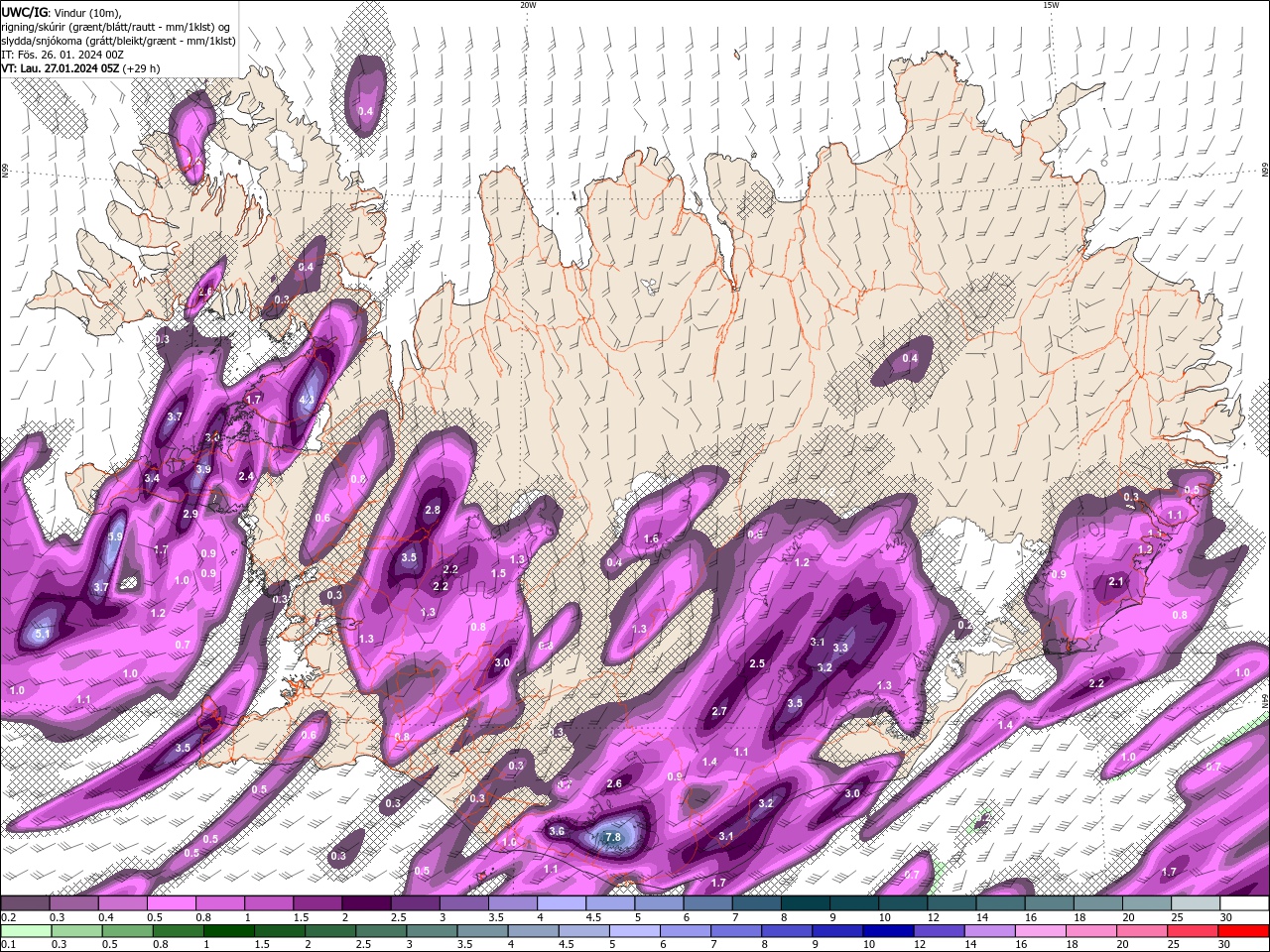Click the 1.6 map value
This screenshot has height=952, width=1270.
click(x=652, y=538)
